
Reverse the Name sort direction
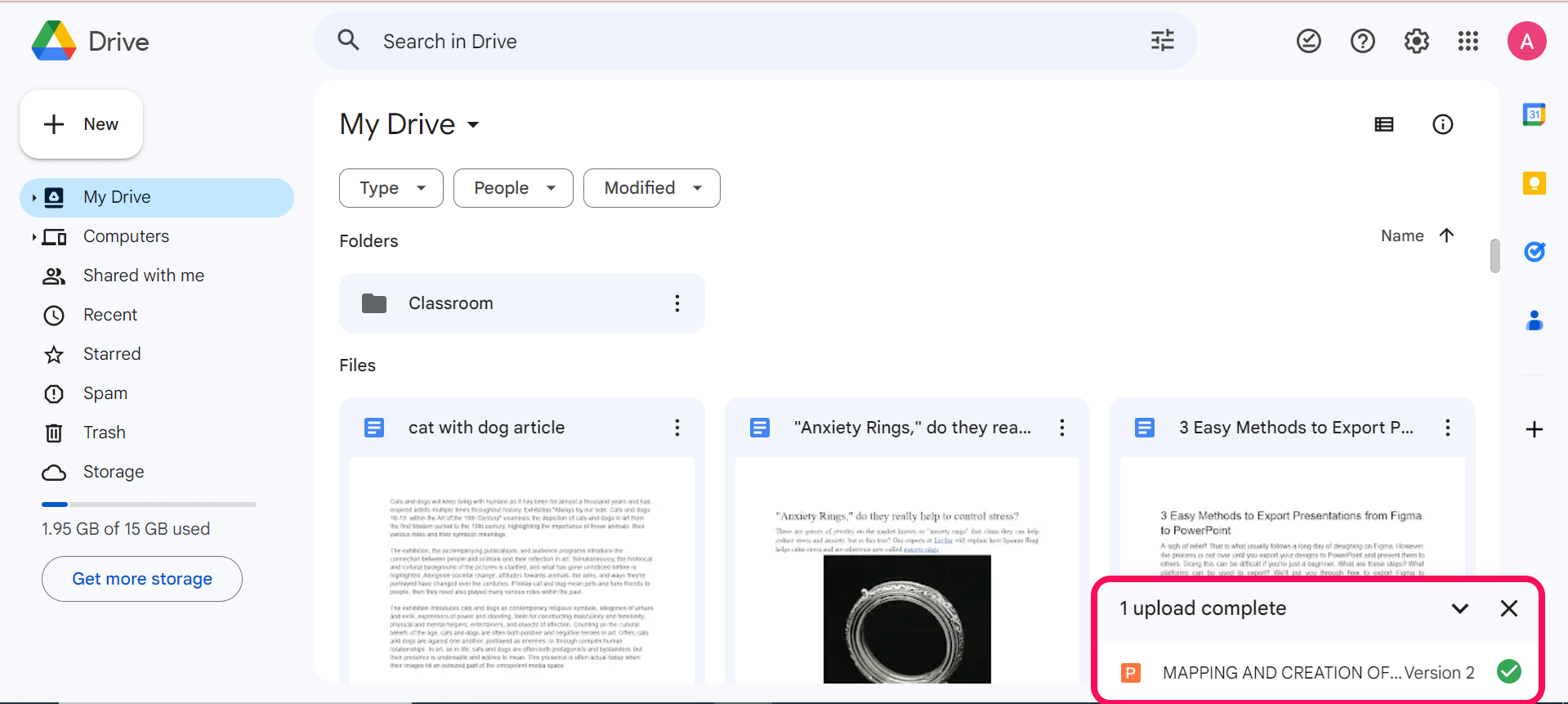click(x=1446, y=235)
